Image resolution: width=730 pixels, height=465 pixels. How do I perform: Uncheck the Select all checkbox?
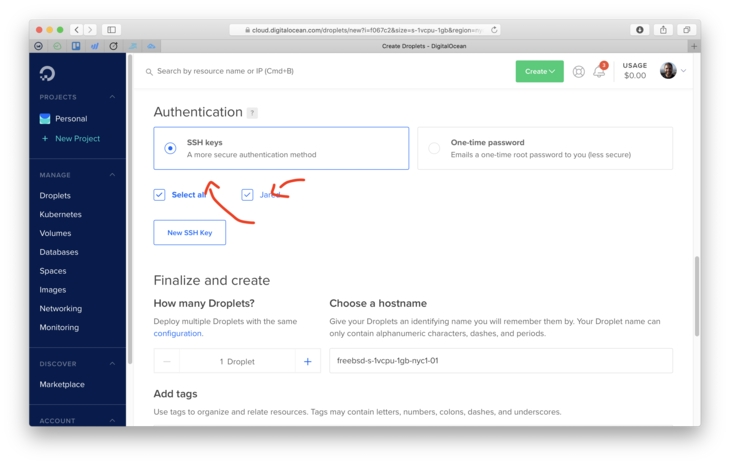(x=159, y=195)
